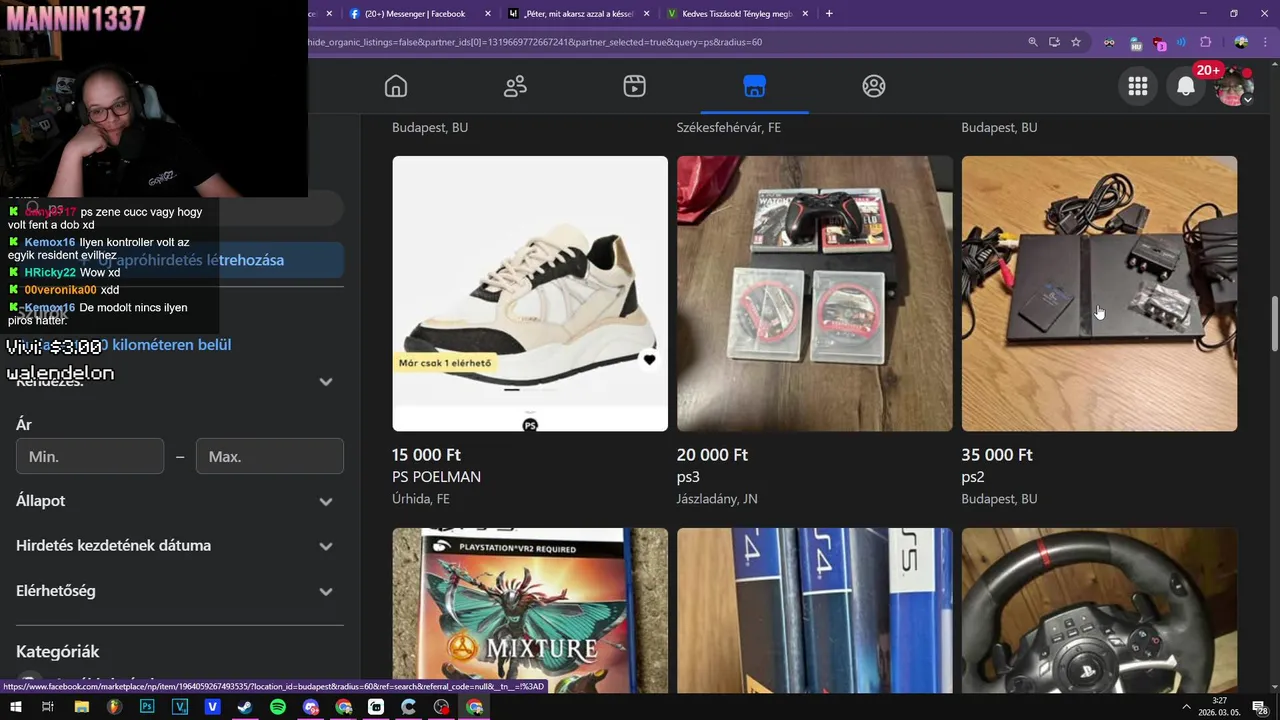Focus the Max. price input field
1280x720 pixels.
270,456
